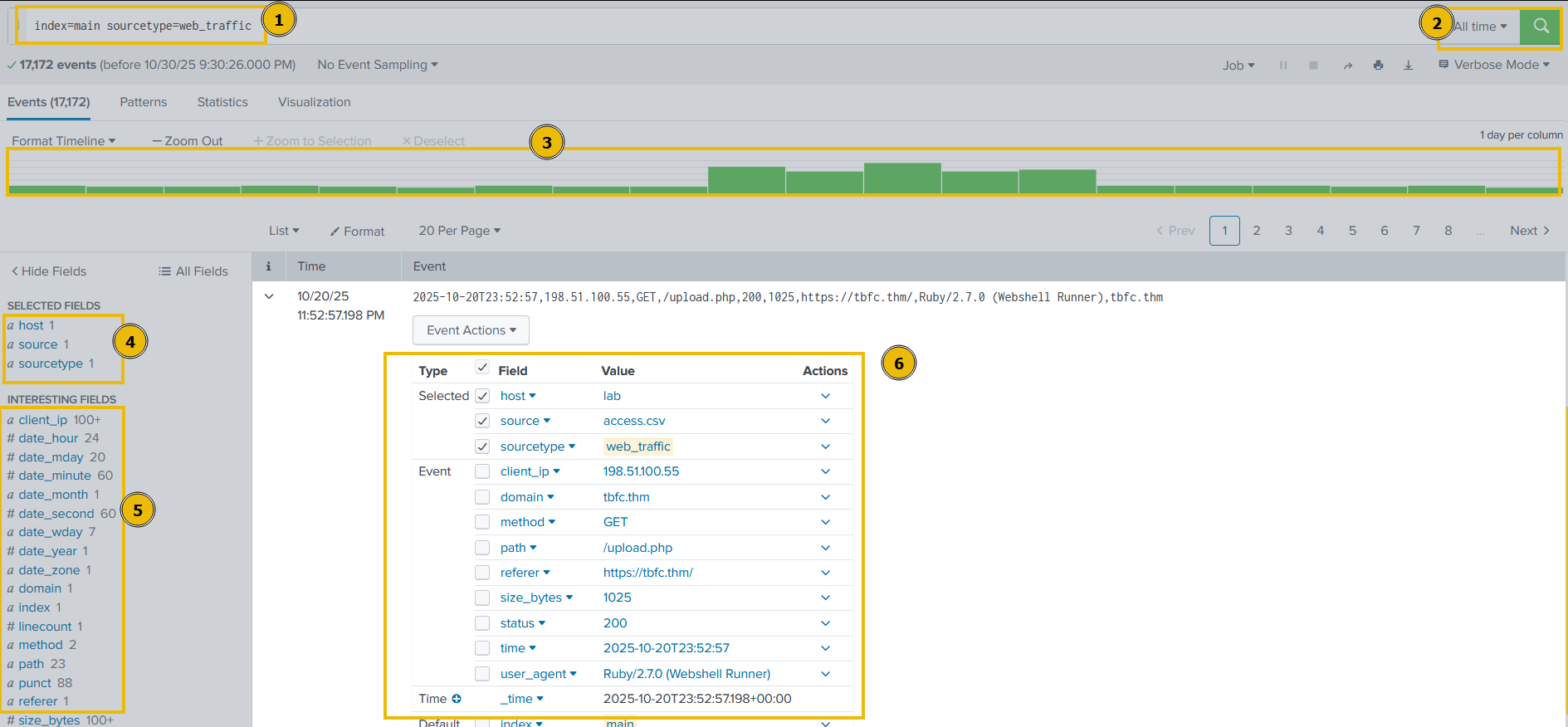
Task: Uncheck the host field checkbox
Action: 482,396
